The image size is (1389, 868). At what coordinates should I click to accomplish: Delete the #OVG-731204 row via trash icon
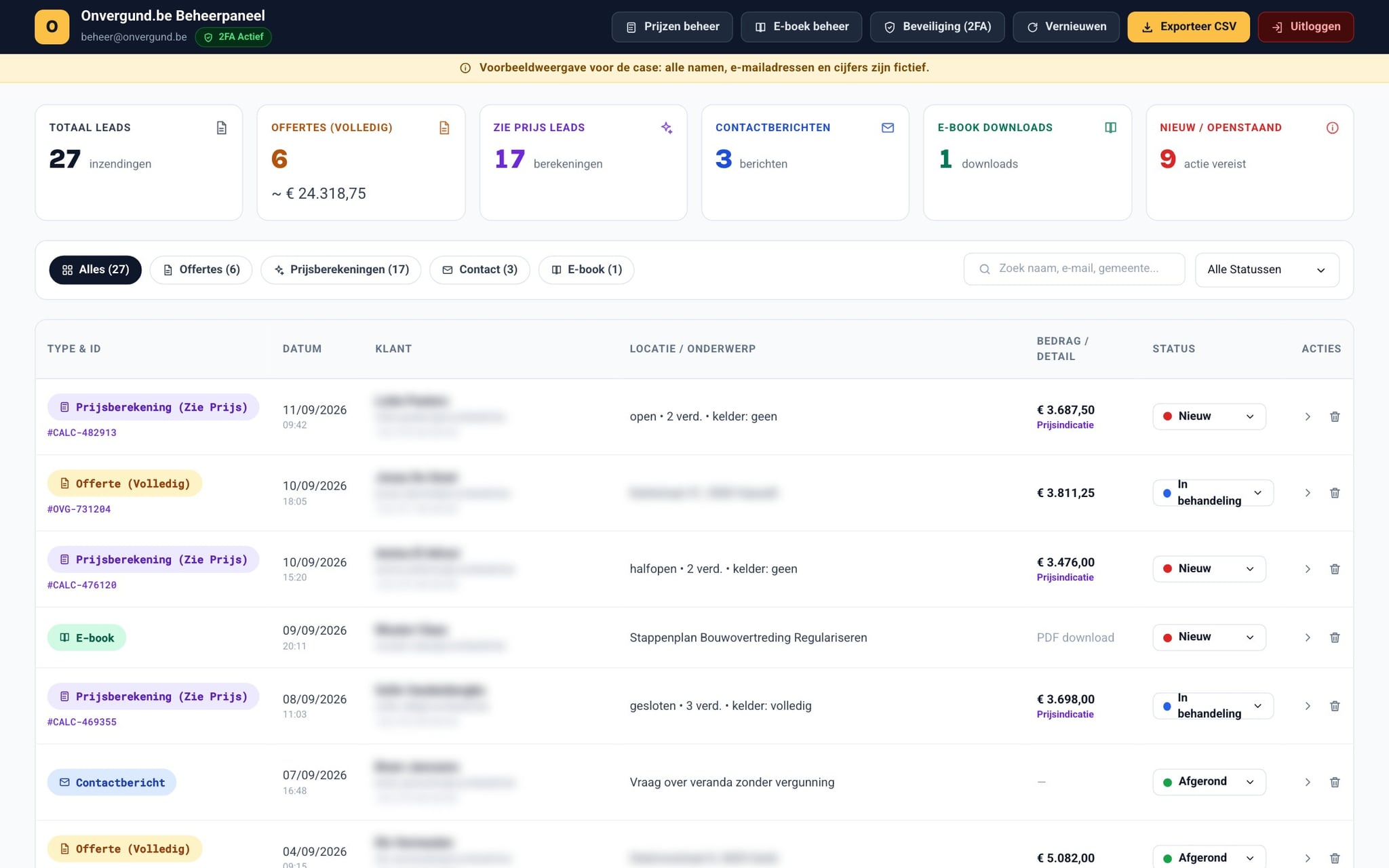(x=1335, y=493)
